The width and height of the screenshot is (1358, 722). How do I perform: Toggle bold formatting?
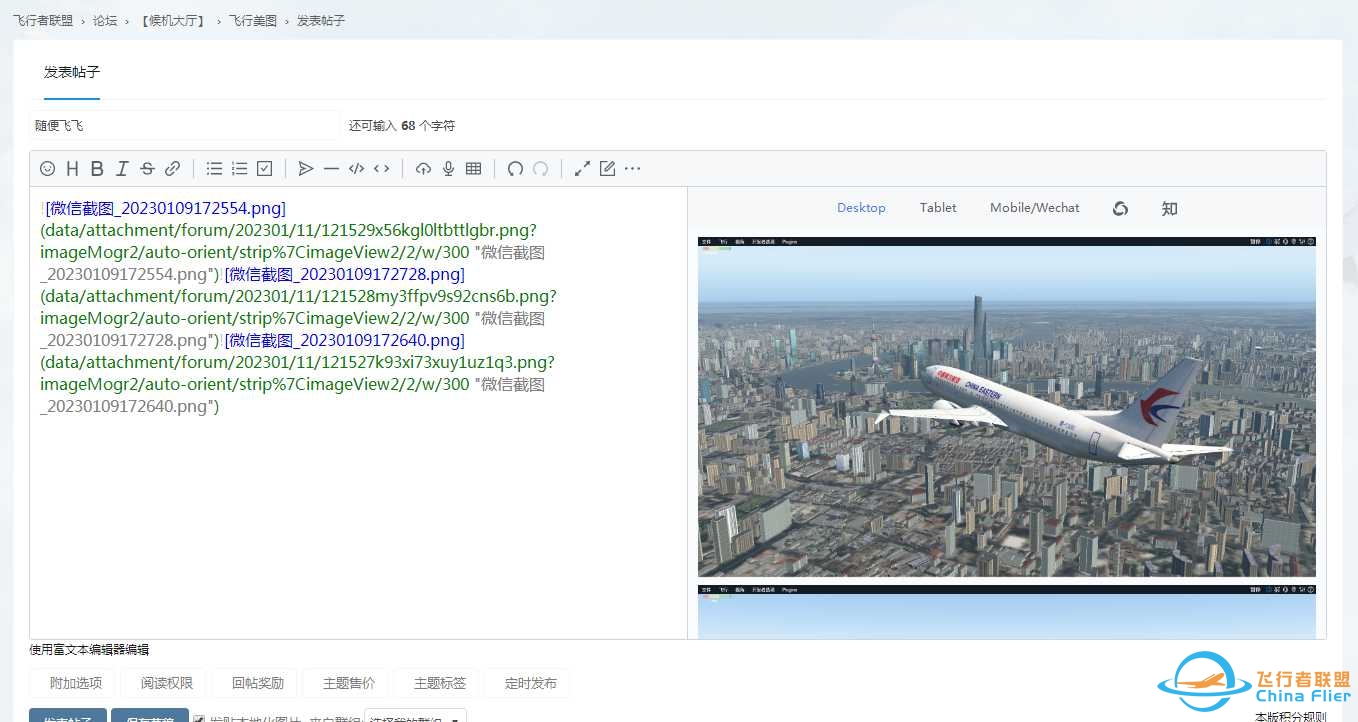click(x=97, y=168)
